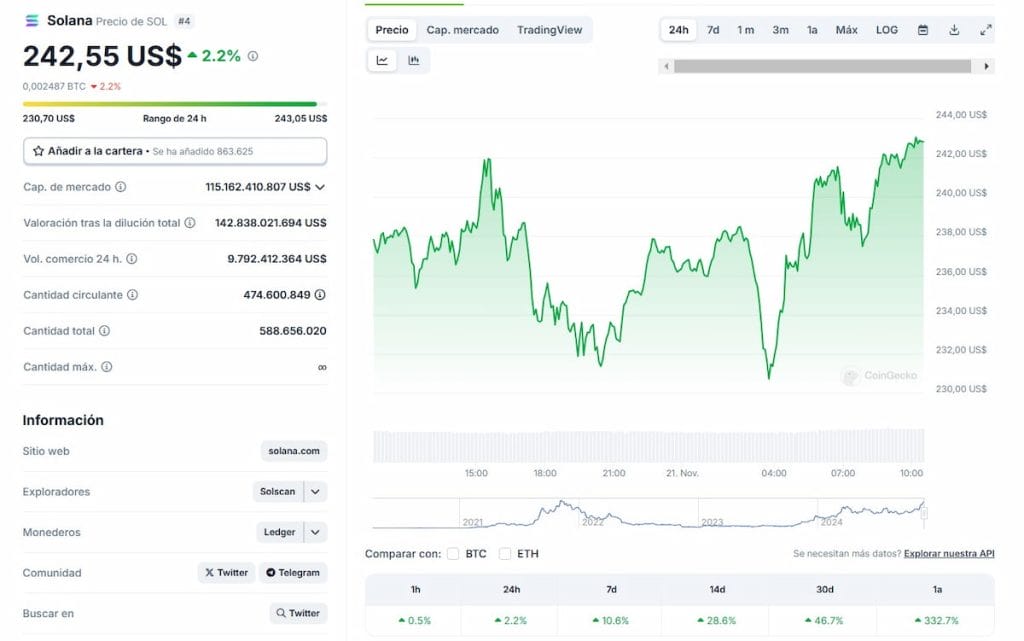
Task: Search Solana on Twitter
Action: pyautogui.click(x=298, y=613)
